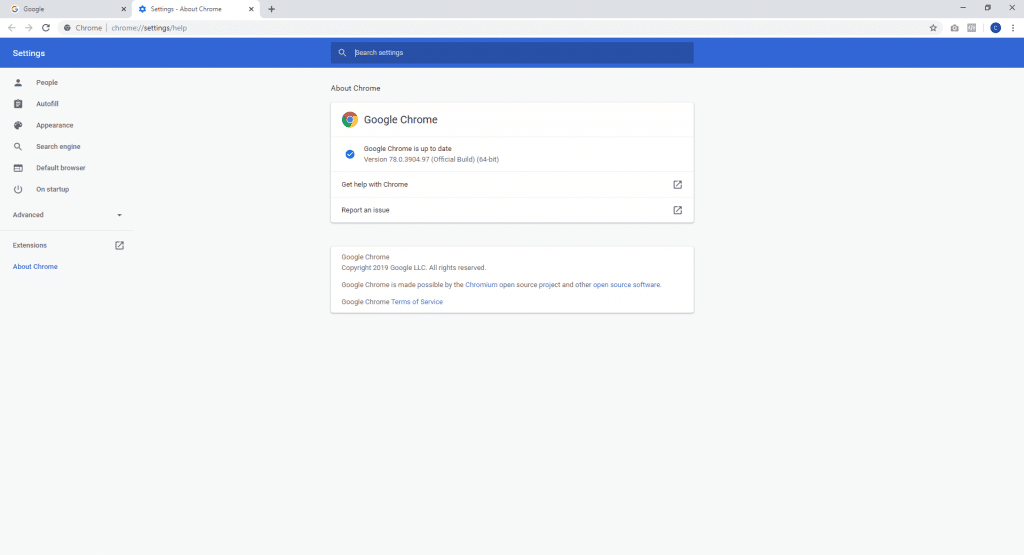Open the profile avatar menu
The width and height of the screenshot is (1024, 555).
(995, 28)
